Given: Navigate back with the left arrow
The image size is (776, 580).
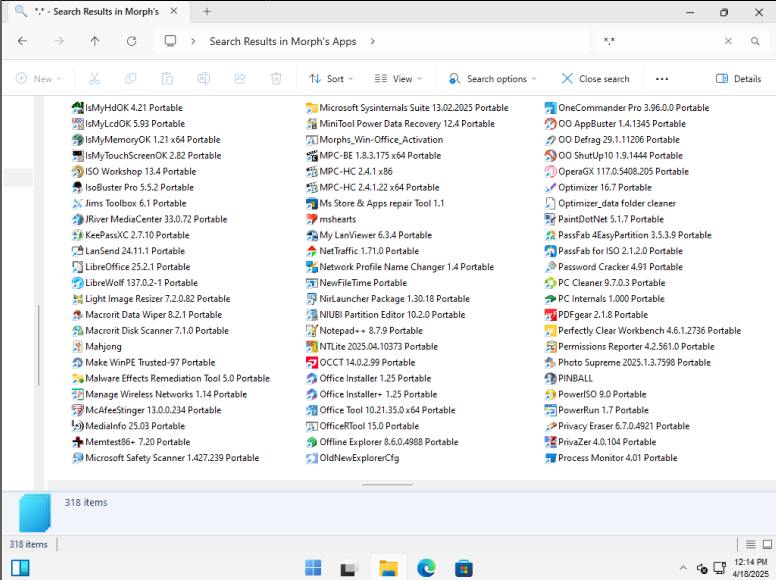Looking at the screenshot, I should pyautogui.click(x=22, y=41).
